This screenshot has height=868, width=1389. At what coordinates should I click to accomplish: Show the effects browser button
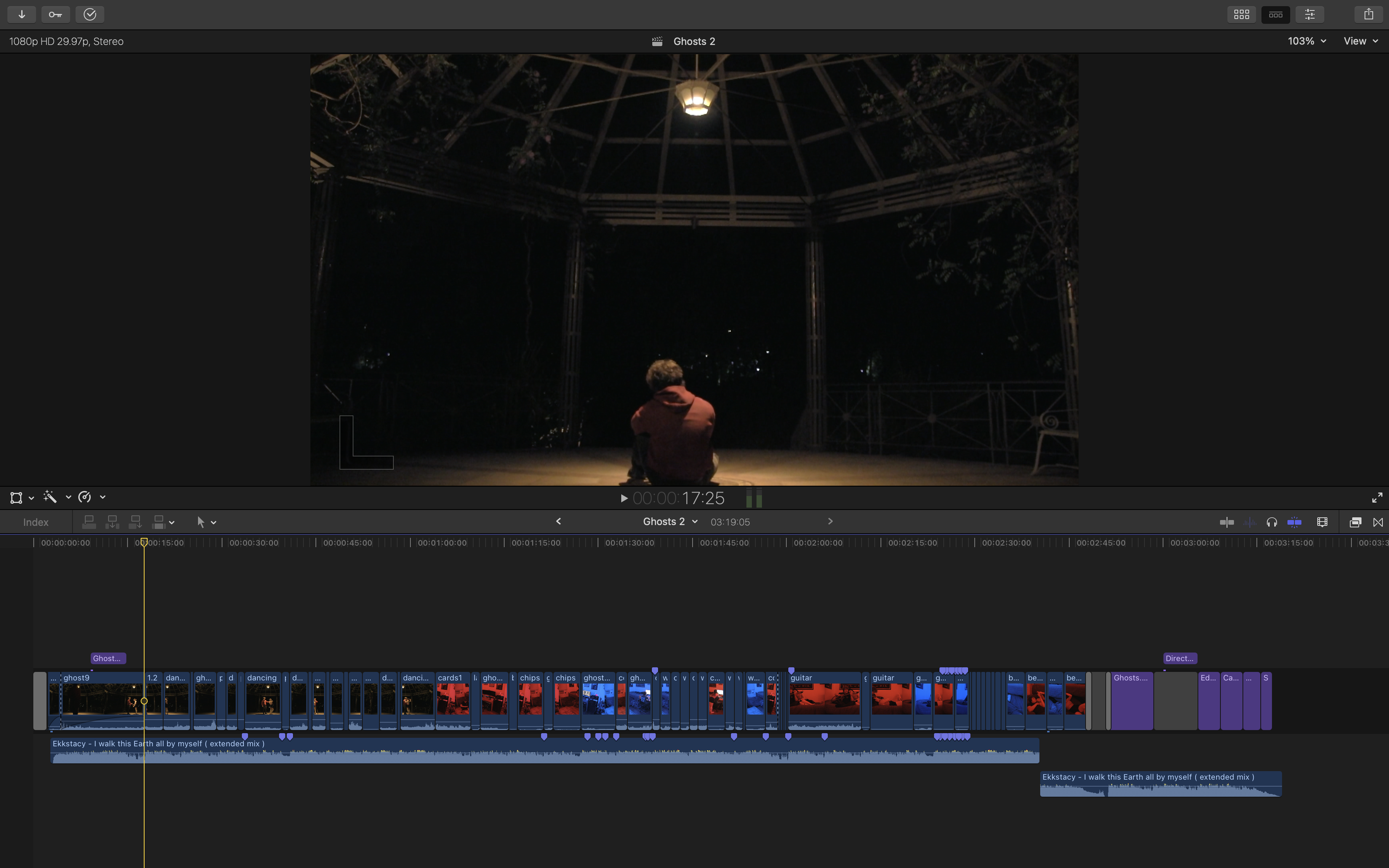[1356, 522]
